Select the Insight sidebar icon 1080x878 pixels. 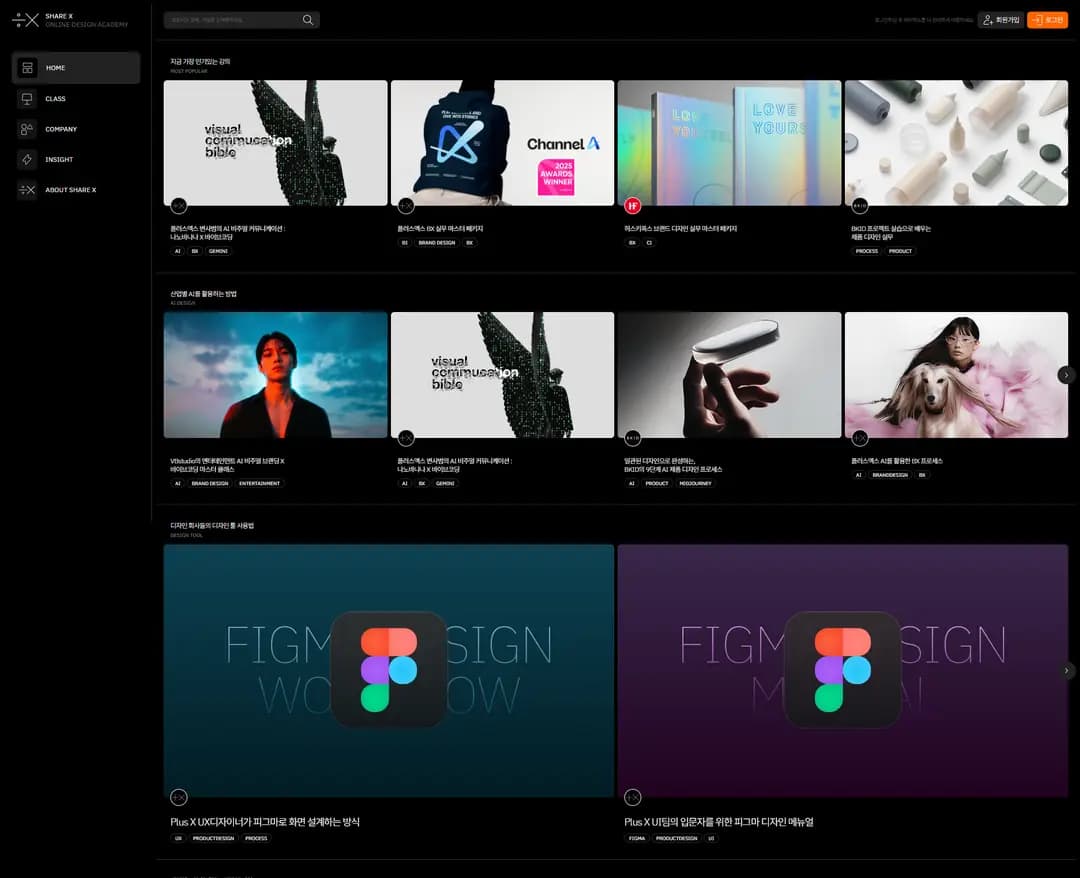point(28,159)
